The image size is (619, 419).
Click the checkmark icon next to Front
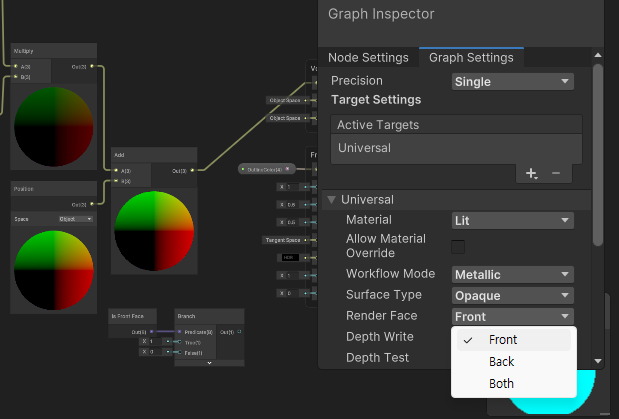pos(468,340)
